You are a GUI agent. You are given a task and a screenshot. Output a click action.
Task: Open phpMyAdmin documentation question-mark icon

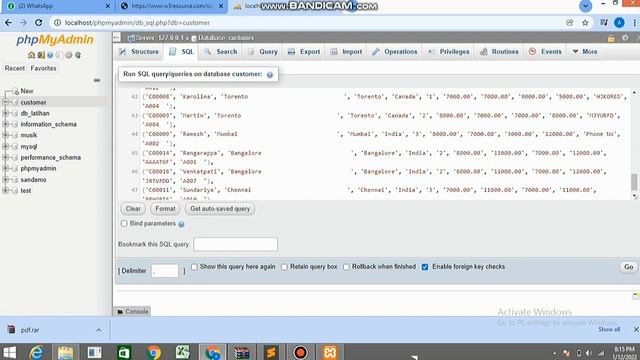pos(50,55)
